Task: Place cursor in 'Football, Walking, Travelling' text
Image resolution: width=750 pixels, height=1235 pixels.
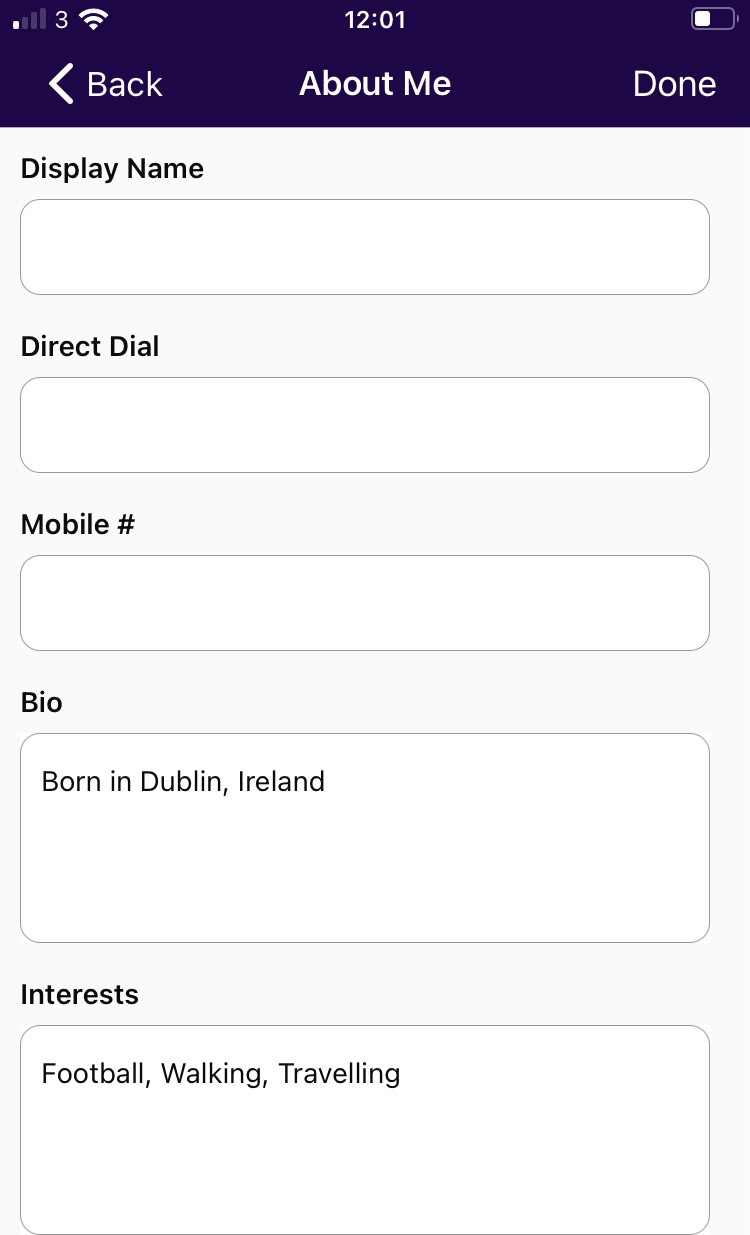Action: pos(221,1074)
